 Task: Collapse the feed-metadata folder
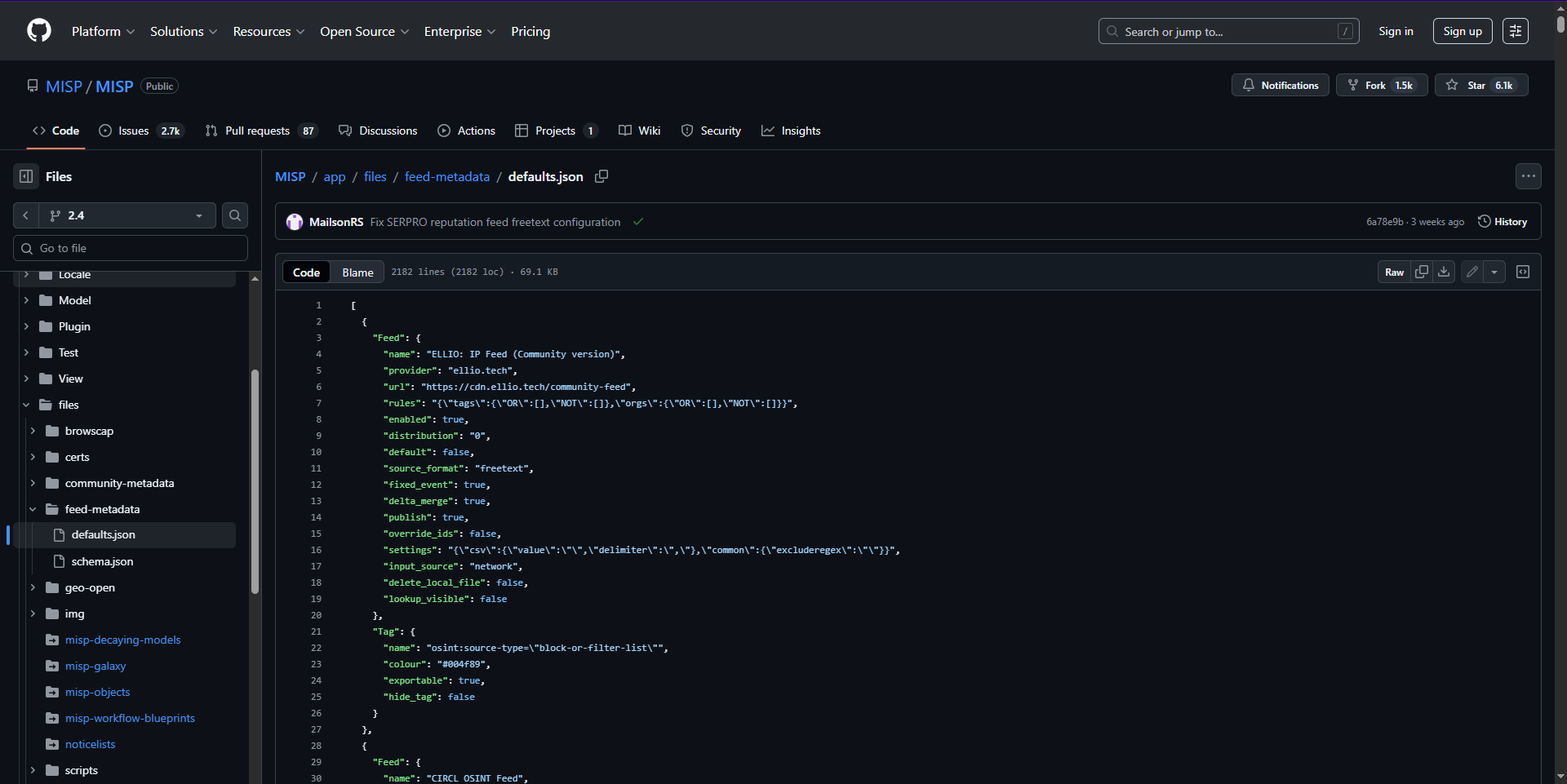(x=33, y=509)
